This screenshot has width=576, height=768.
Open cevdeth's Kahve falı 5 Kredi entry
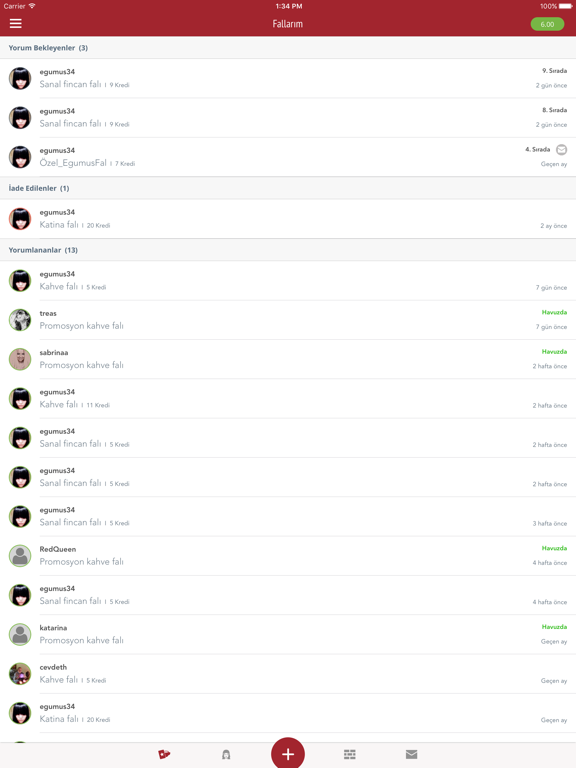288,673
